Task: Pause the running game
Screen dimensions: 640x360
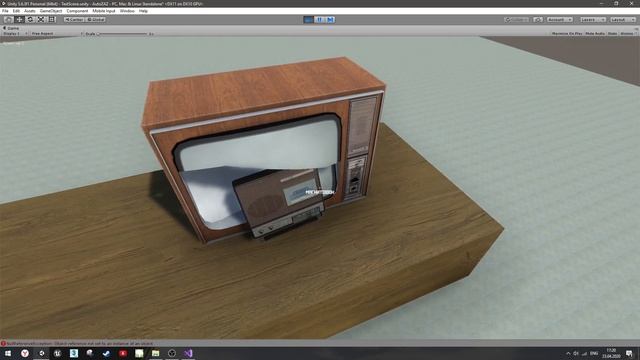Action: pyautogui.click(x=320, y=20)
